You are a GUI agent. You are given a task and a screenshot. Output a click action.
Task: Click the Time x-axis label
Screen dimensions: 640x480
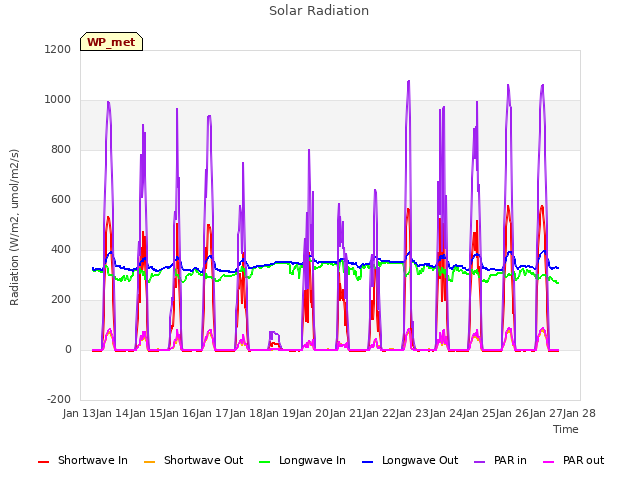[565, 429]
